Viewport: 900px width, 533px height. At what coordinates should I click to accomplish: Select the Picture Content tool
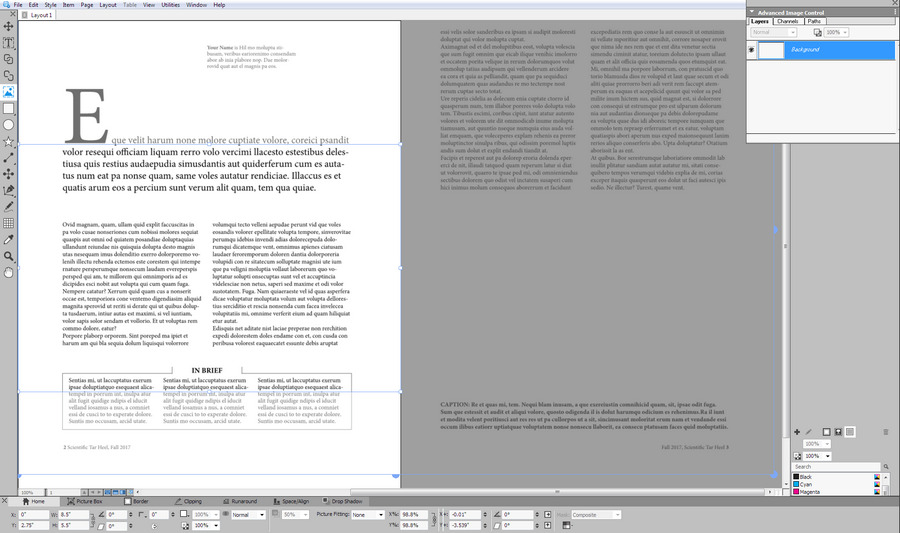pos(9,92)
